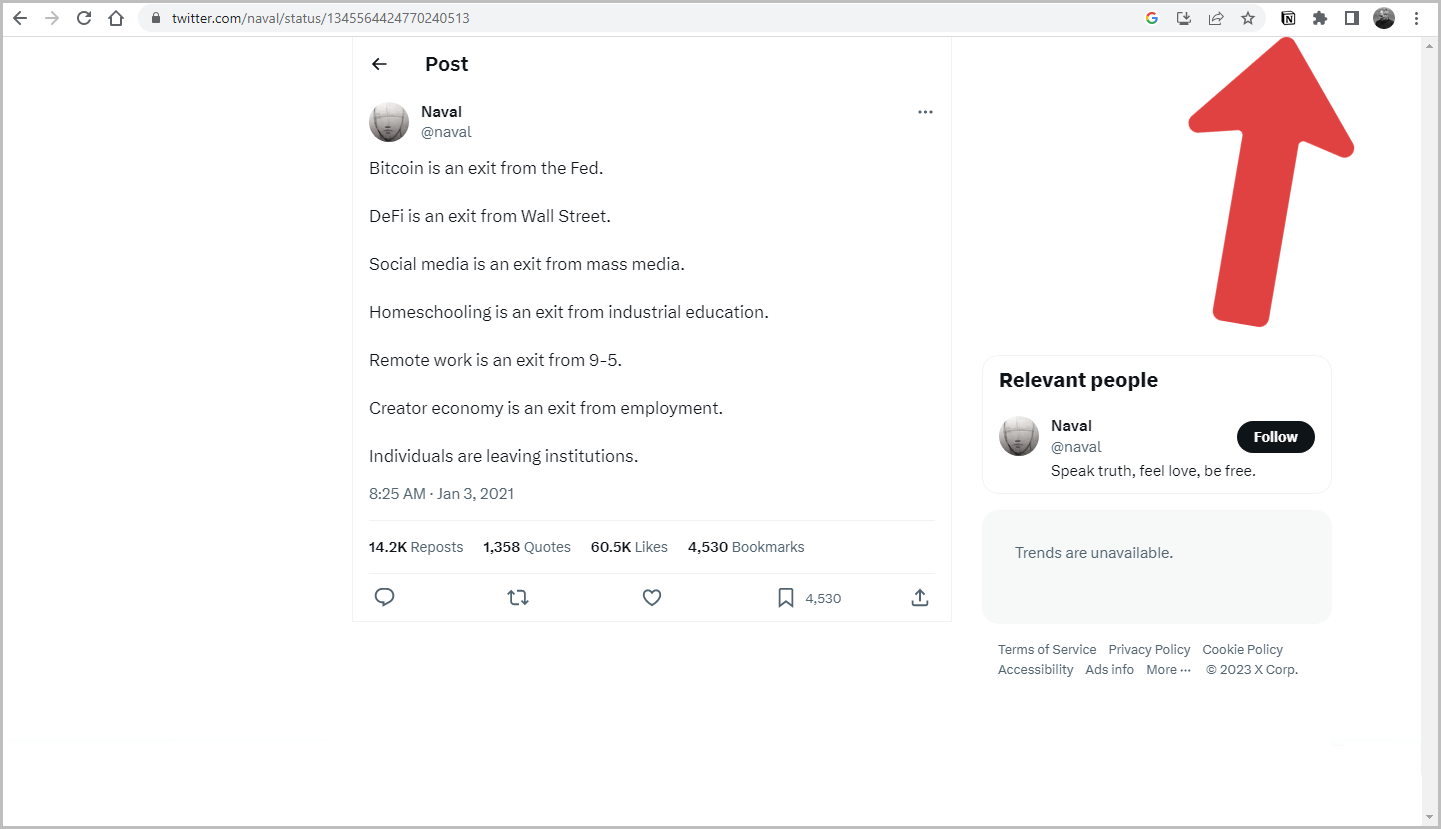Click the Chrome extensions puzzle icon
Screen dimensions: 1441x829
pos(1320,18)
